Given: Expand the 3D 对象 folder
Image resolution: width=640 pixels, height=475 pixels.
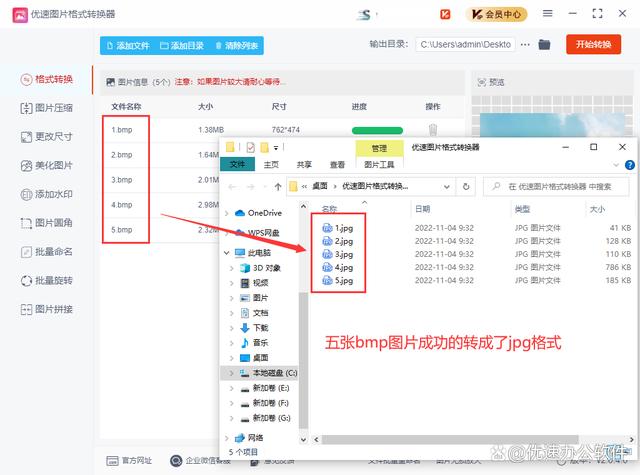Looking at the screenshot, I should 231,268.
